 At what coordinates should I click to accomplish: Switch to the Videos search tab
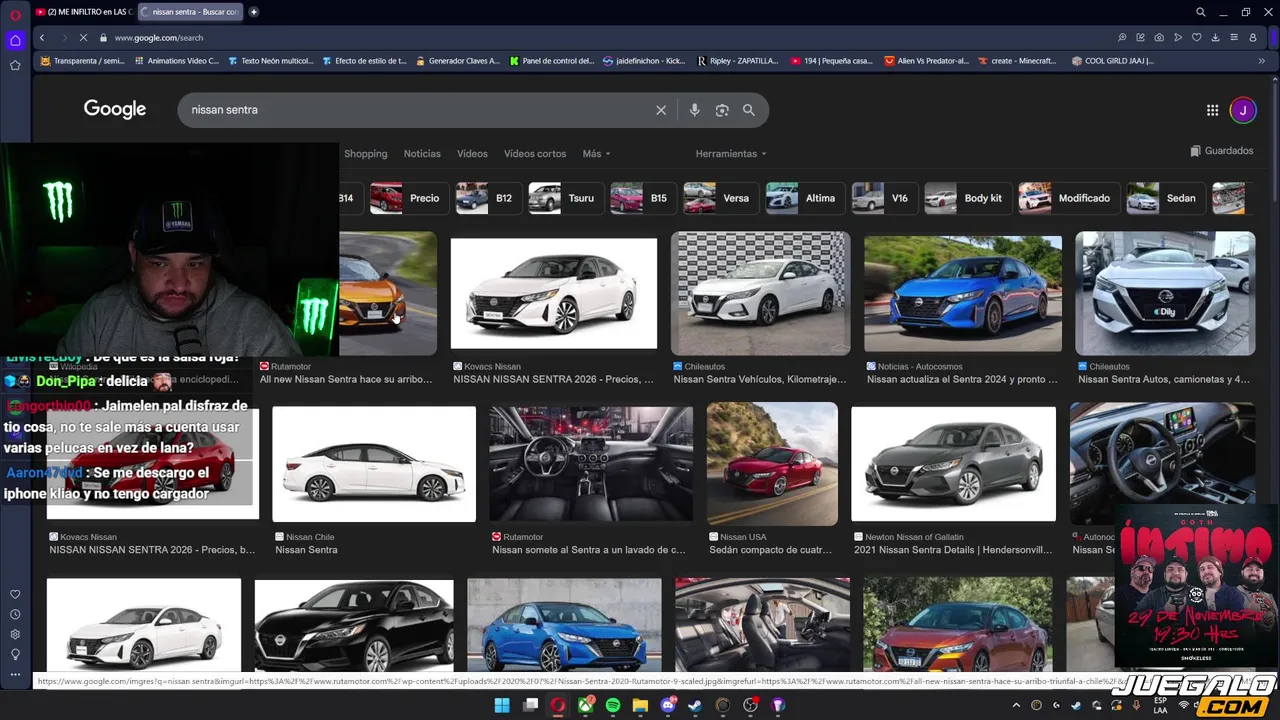tap(472, 154)
